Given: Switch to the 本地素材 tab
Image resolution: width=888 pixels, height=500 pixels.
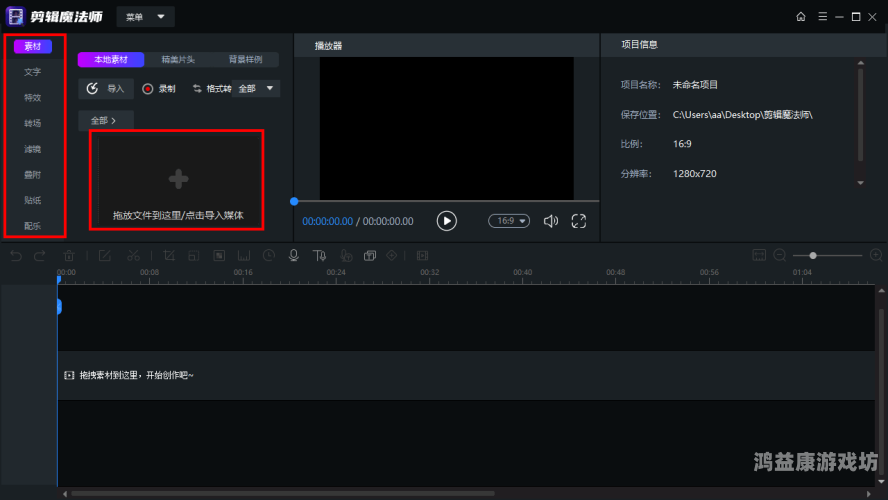Looking at the screenshot, I should 111,59.
